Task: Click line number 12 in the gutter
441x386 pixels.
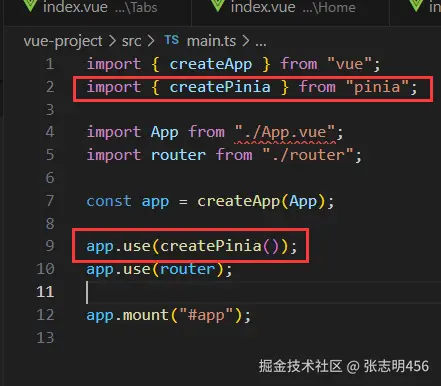Action: [45, 315]
